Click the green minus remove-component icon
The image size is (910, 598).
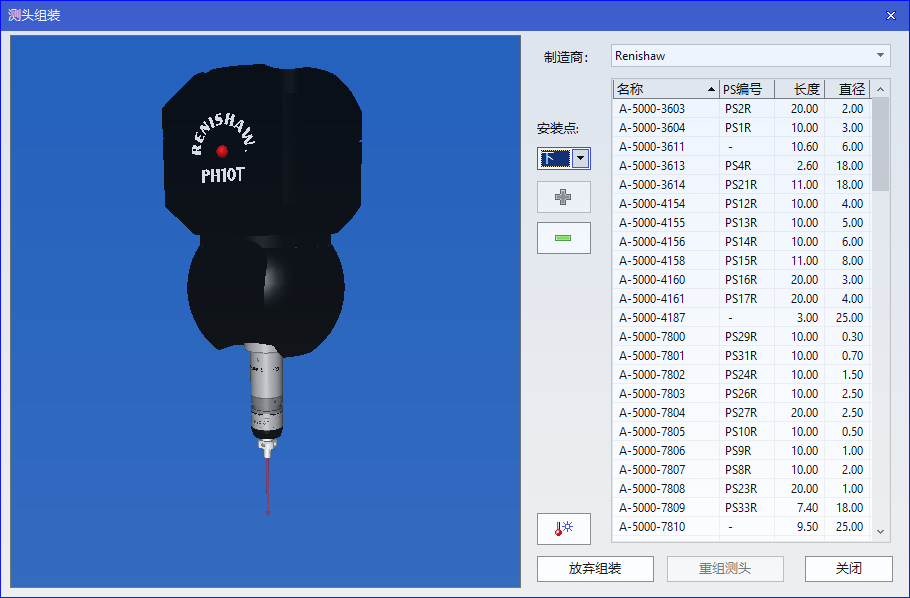pos(564,238)
